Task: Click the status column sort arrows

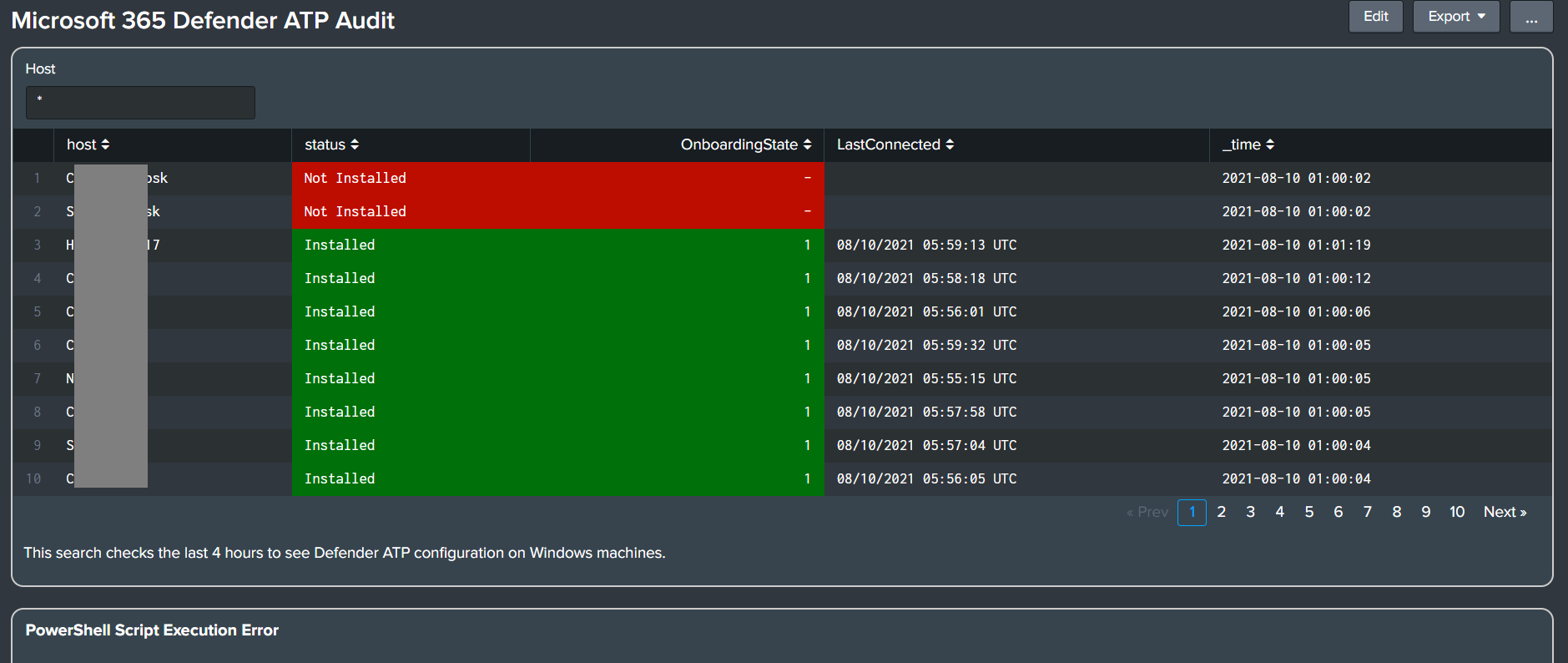Action: pyautogui.click(x=355, y=144)
